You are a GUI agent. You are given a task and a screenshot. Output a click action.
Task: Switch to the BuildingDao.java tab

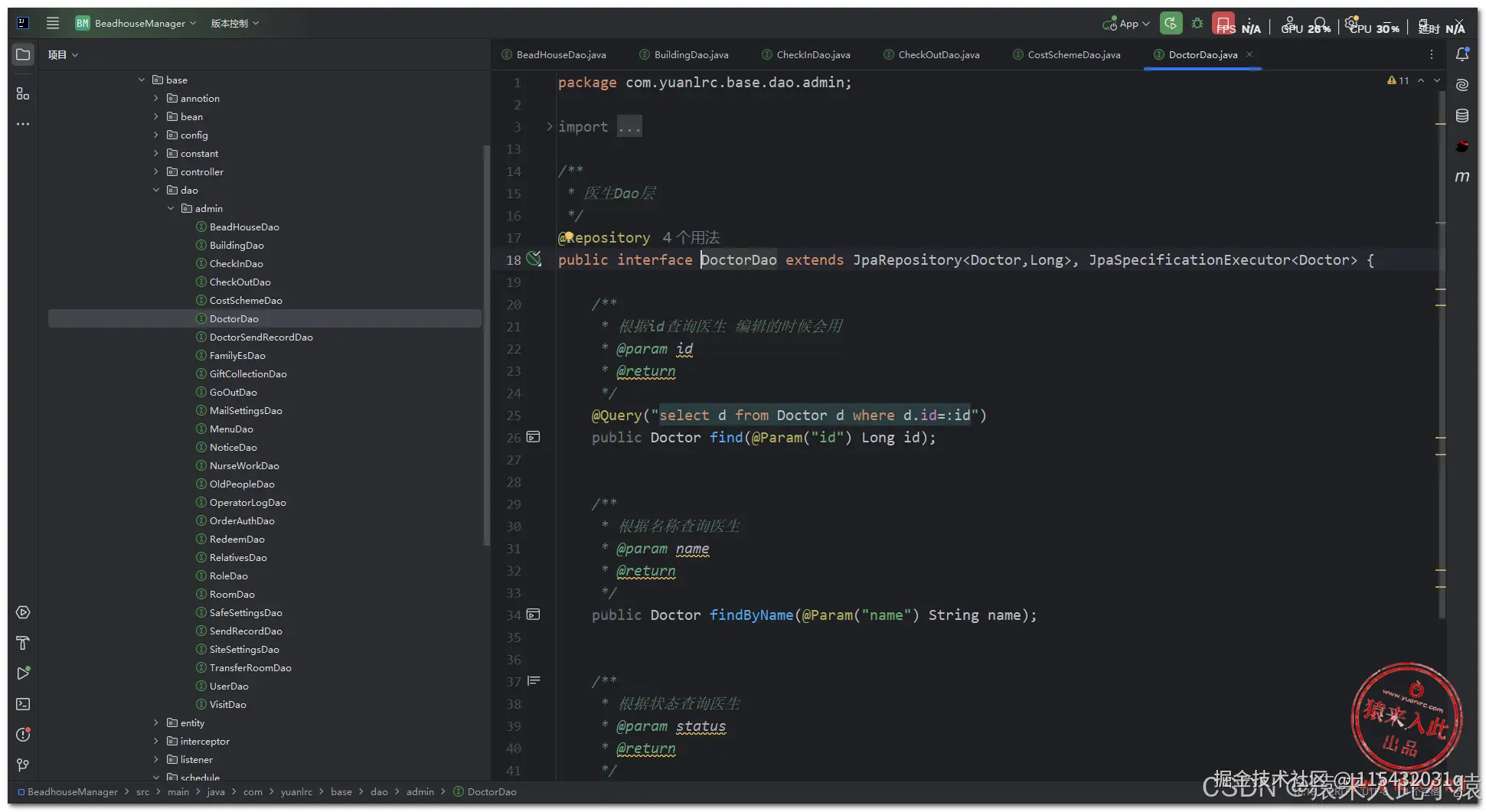[x=684, y=54]
